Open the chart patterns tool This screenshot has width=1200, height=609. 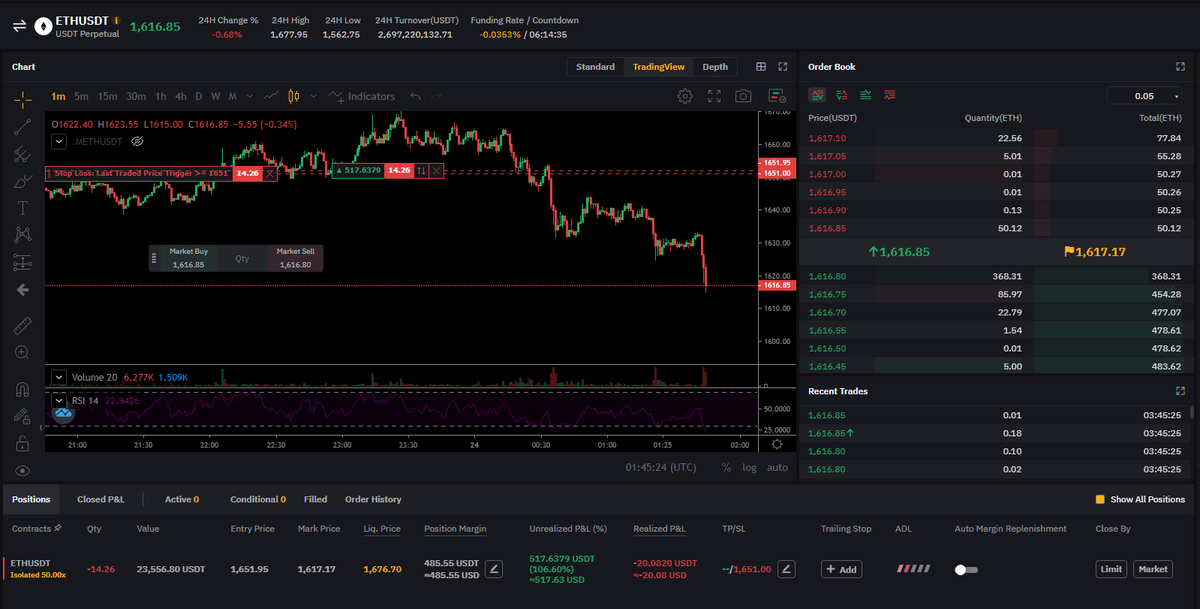22,236
